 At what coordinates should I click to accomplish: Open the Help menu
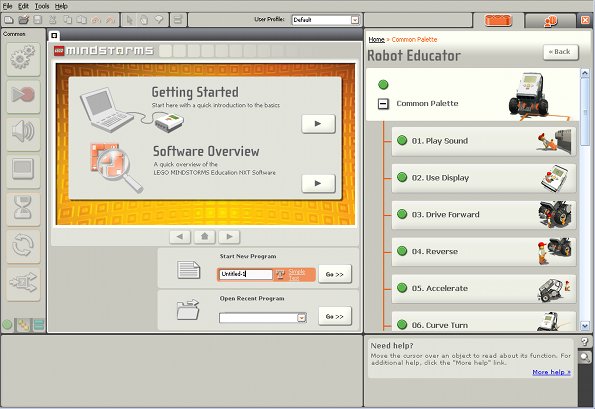61,6
